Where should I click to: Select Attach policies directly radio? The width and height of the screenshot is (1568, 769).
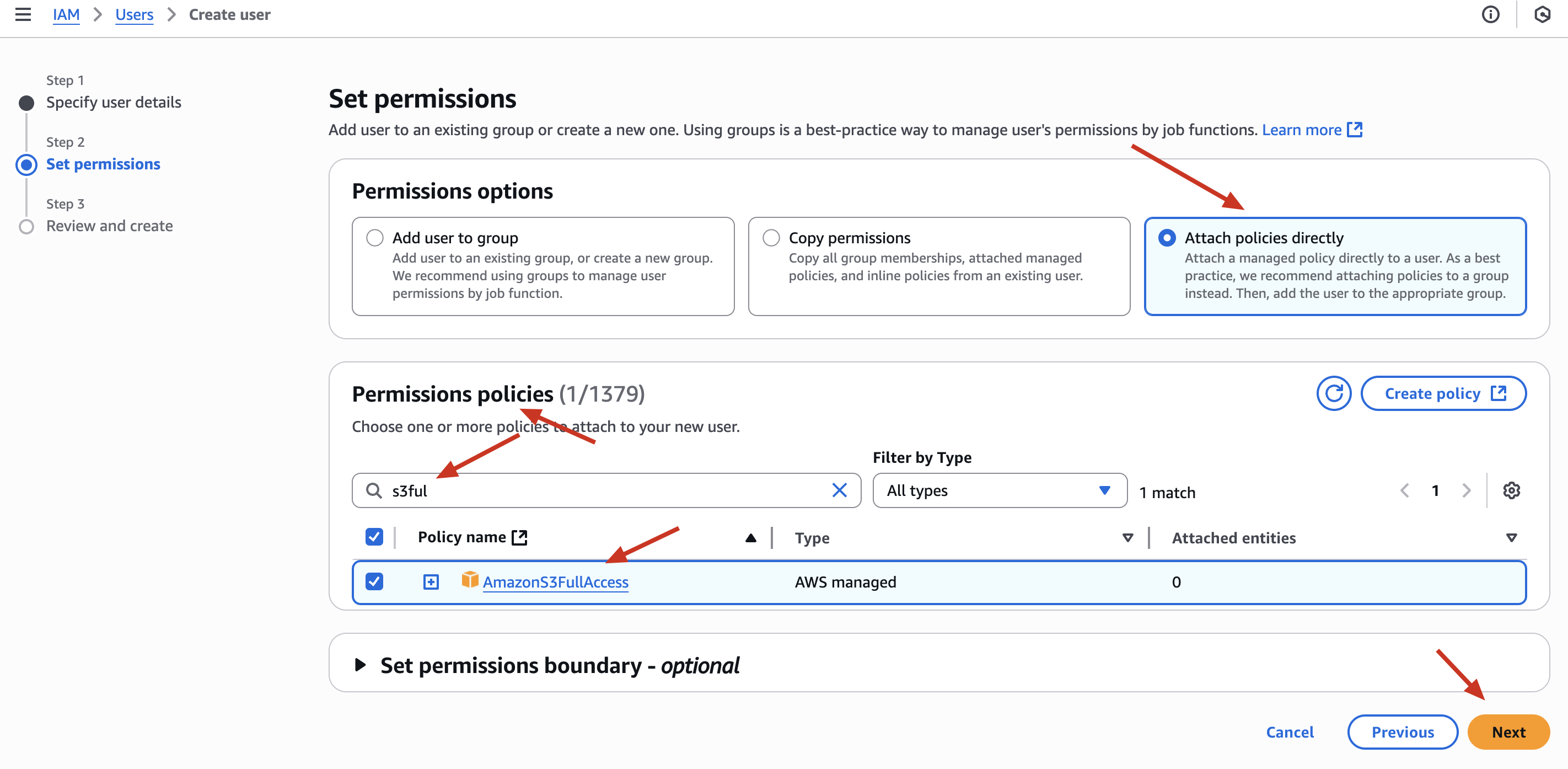tap(1167, 237)
